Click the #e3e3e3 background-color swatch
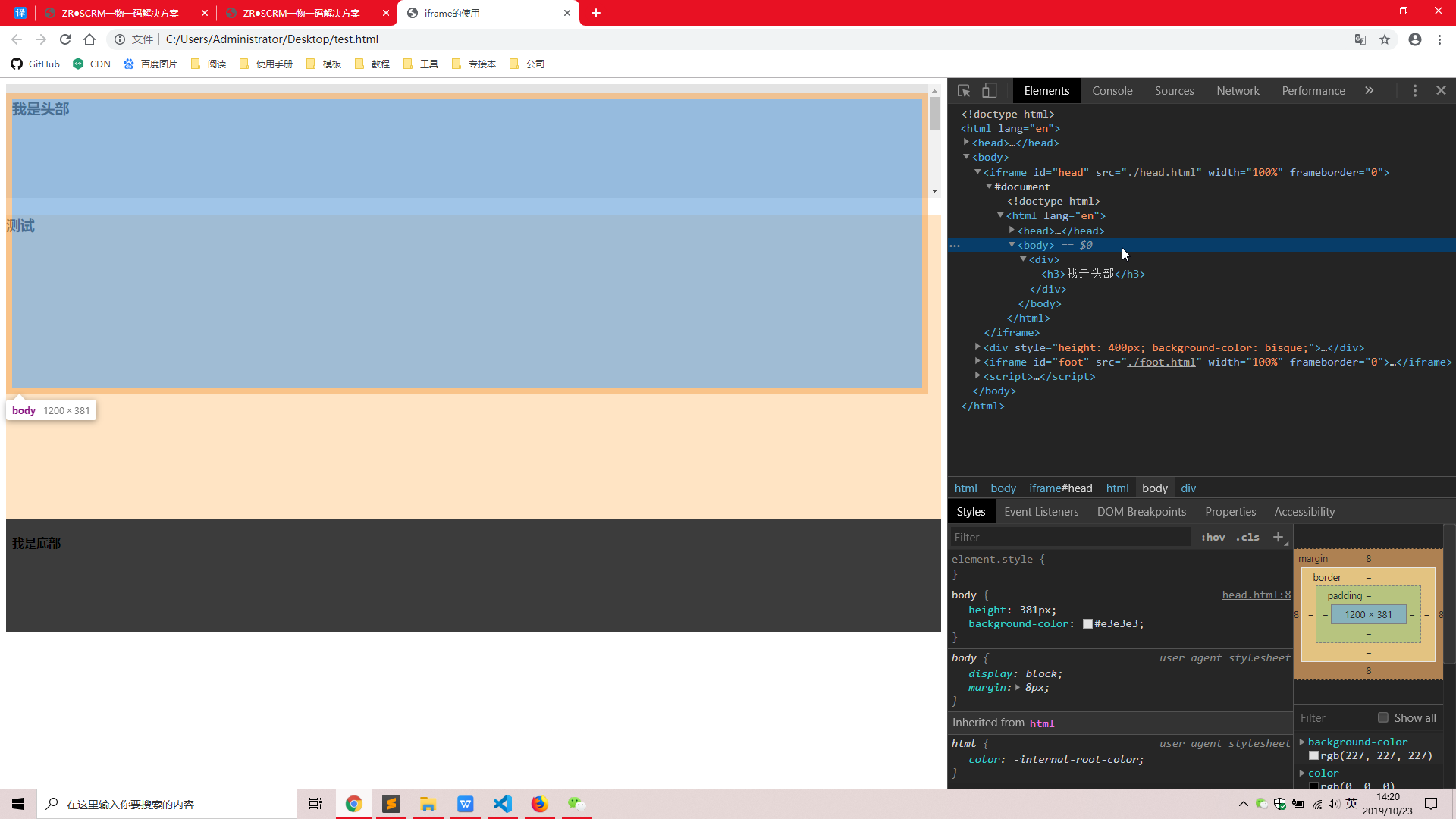 [x=1087, y=624]
